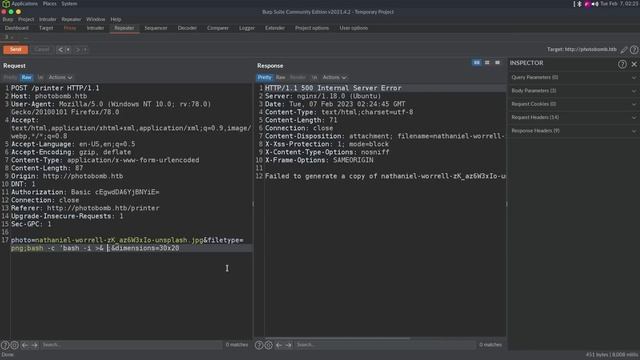Switch to the Target tab
This screenshot has height=360, width=640.
[46, 28]
